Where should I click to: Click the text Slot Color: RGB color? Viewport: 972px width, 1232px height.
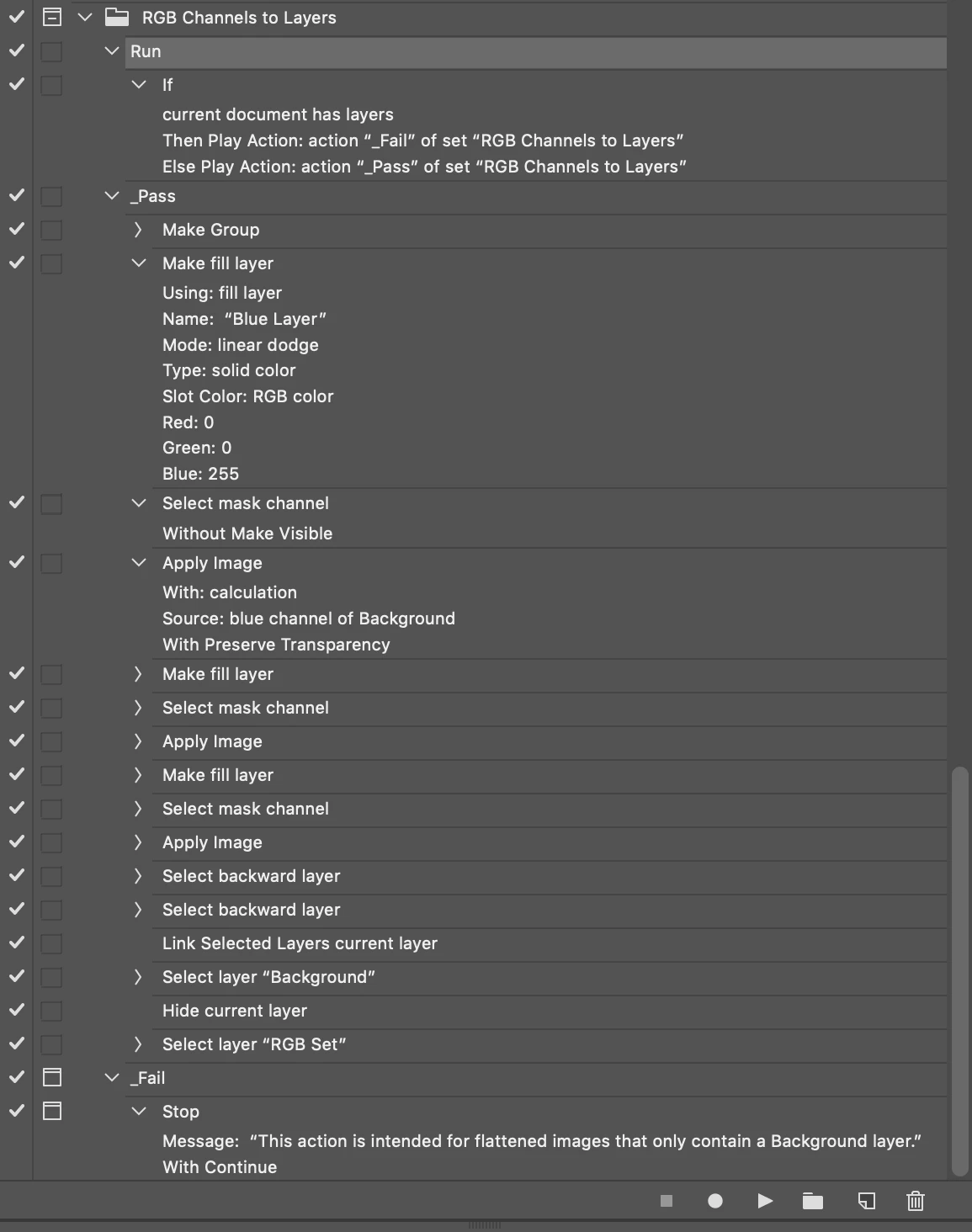pyautogui.click(x=248, y=396)
